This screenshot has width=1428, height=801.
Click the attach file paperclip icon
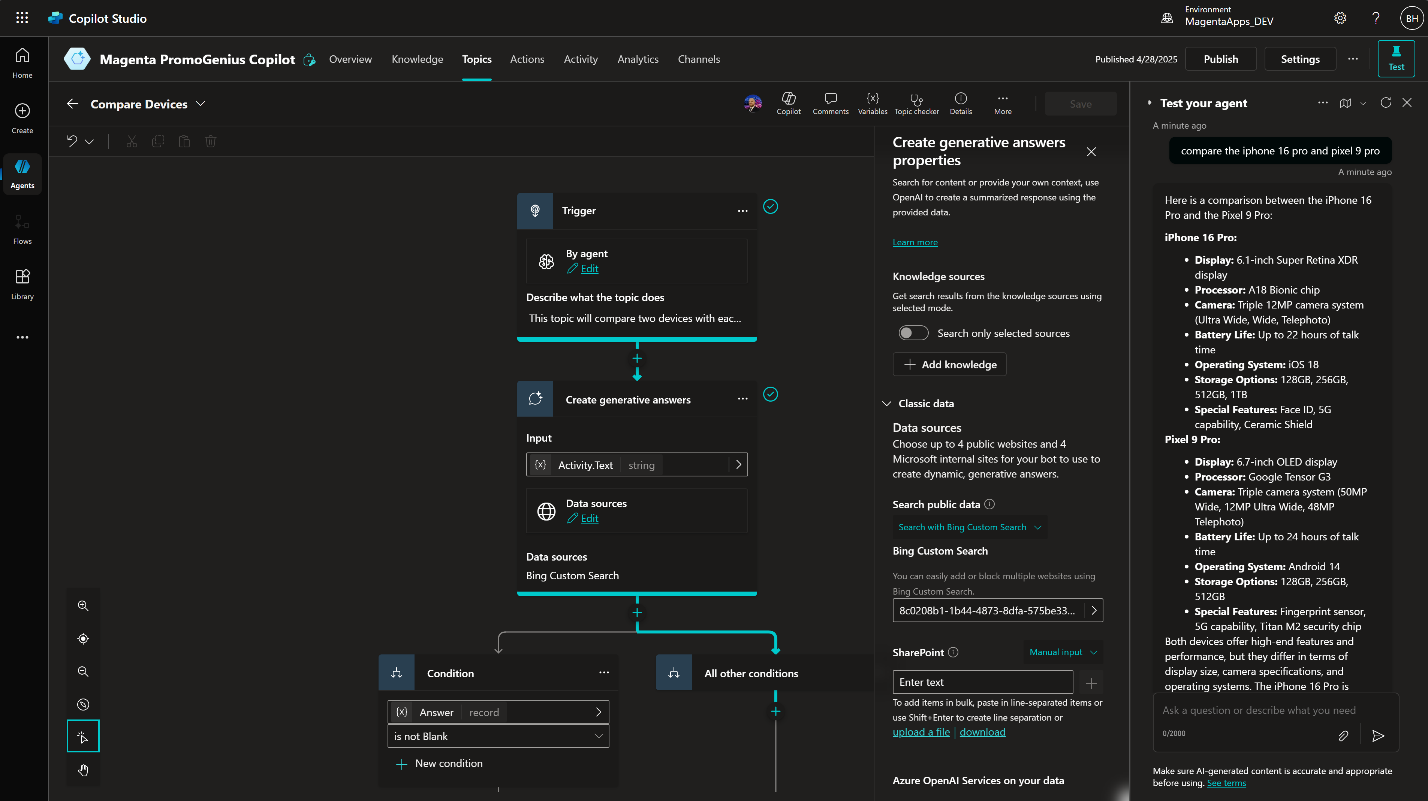(x=1345, y=735)
